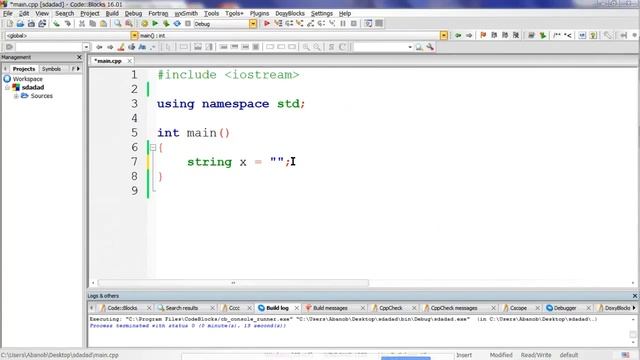Viewport: 640px width, 360px height.
Task: Save the file with the Save icon
Action: (x=31, y=24)
